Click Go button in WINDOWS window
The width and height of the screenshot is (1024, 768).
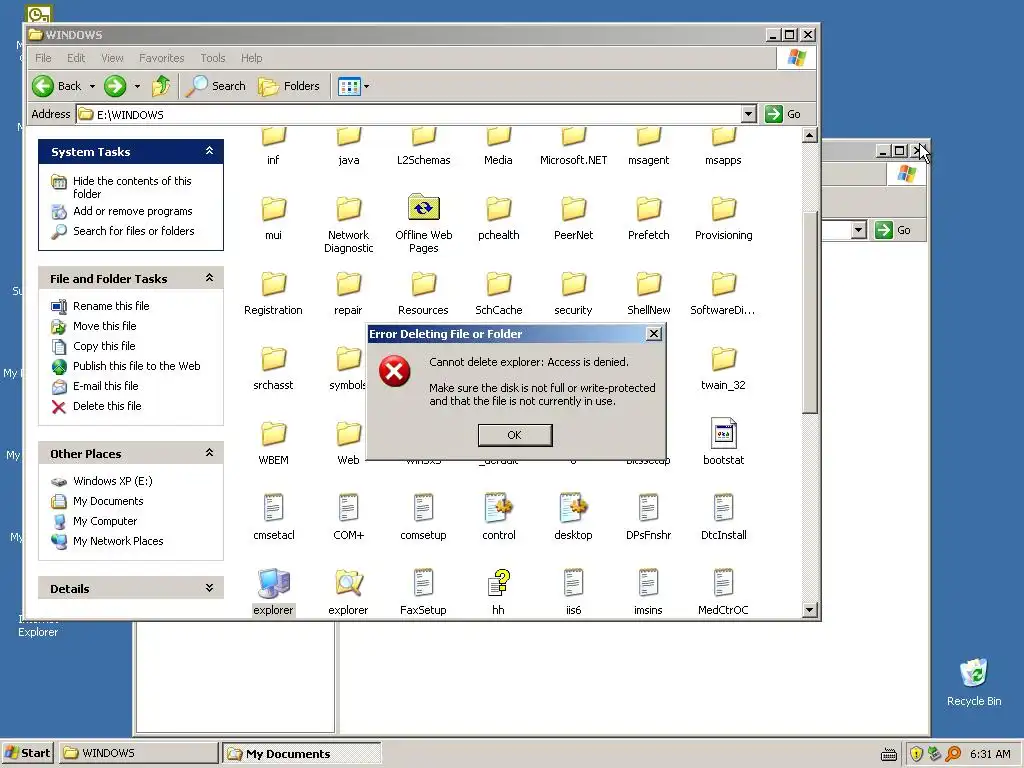coord(783,114)
